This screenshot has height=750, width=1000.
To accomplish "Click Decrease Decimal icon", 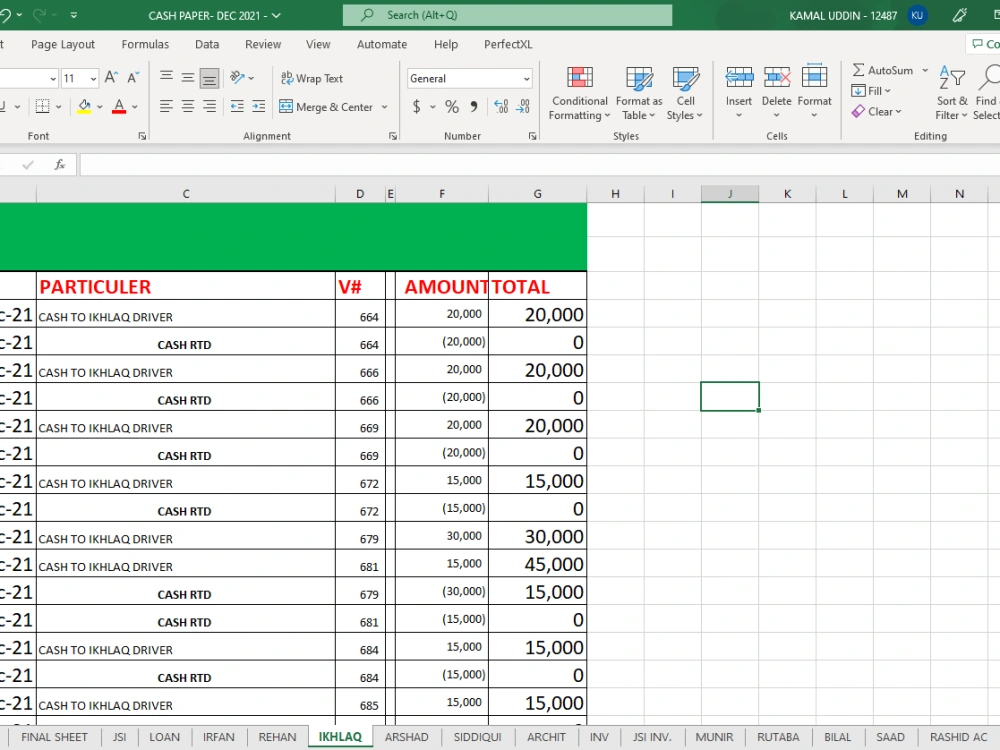I will click(523, 107).
